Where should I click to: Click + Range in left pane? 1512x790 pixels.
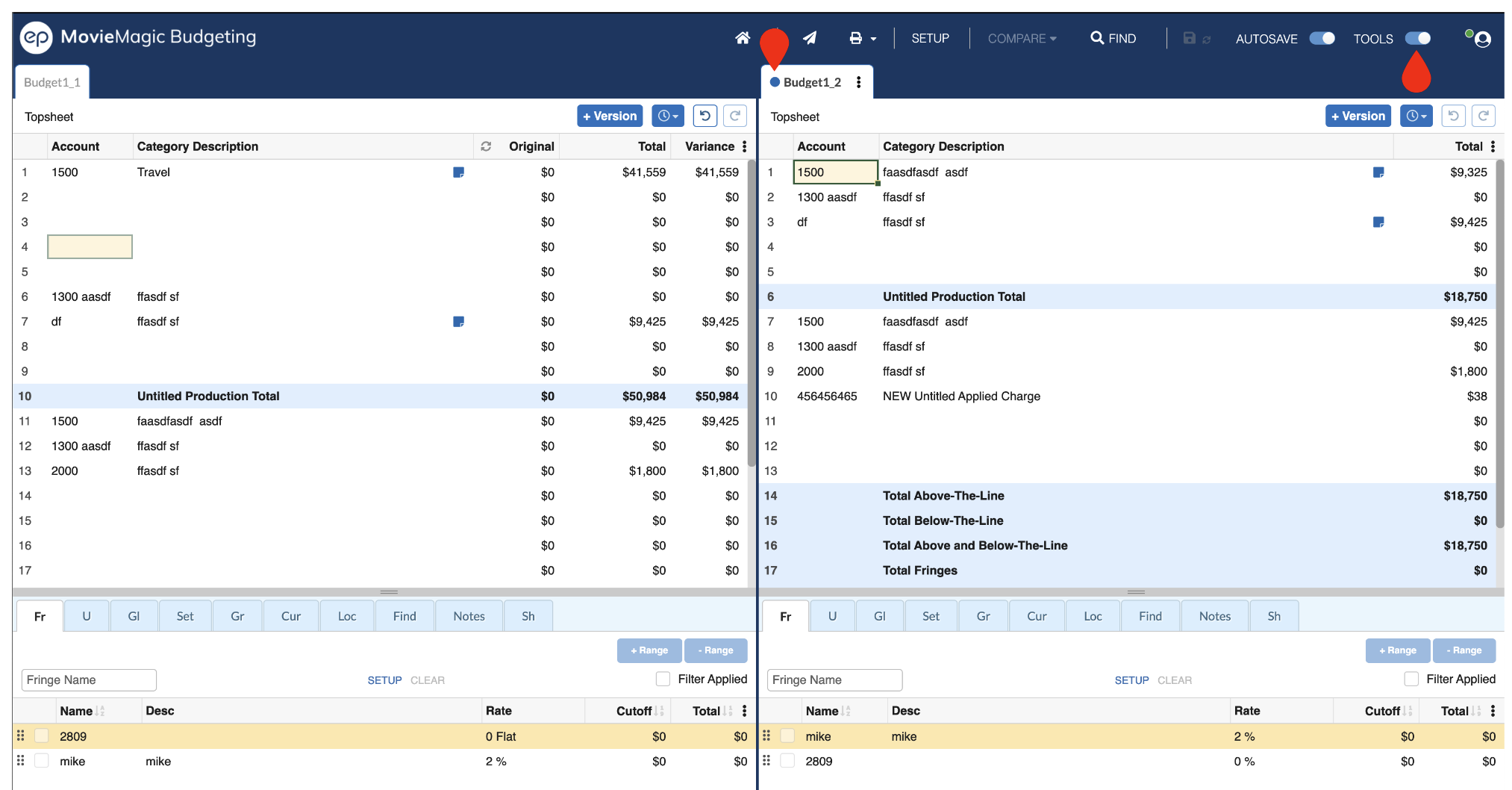649,650
